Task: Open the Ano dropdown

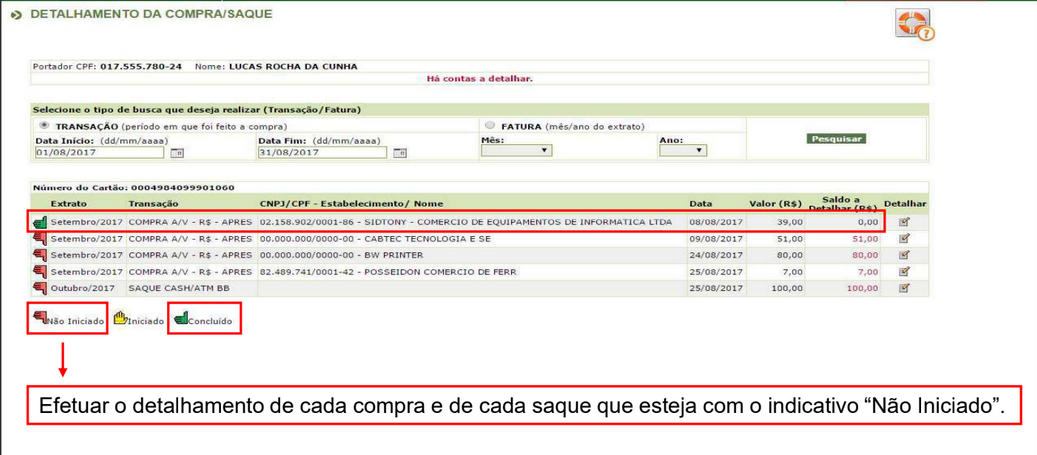Action: pyautogui.click(x=683, y=151)
